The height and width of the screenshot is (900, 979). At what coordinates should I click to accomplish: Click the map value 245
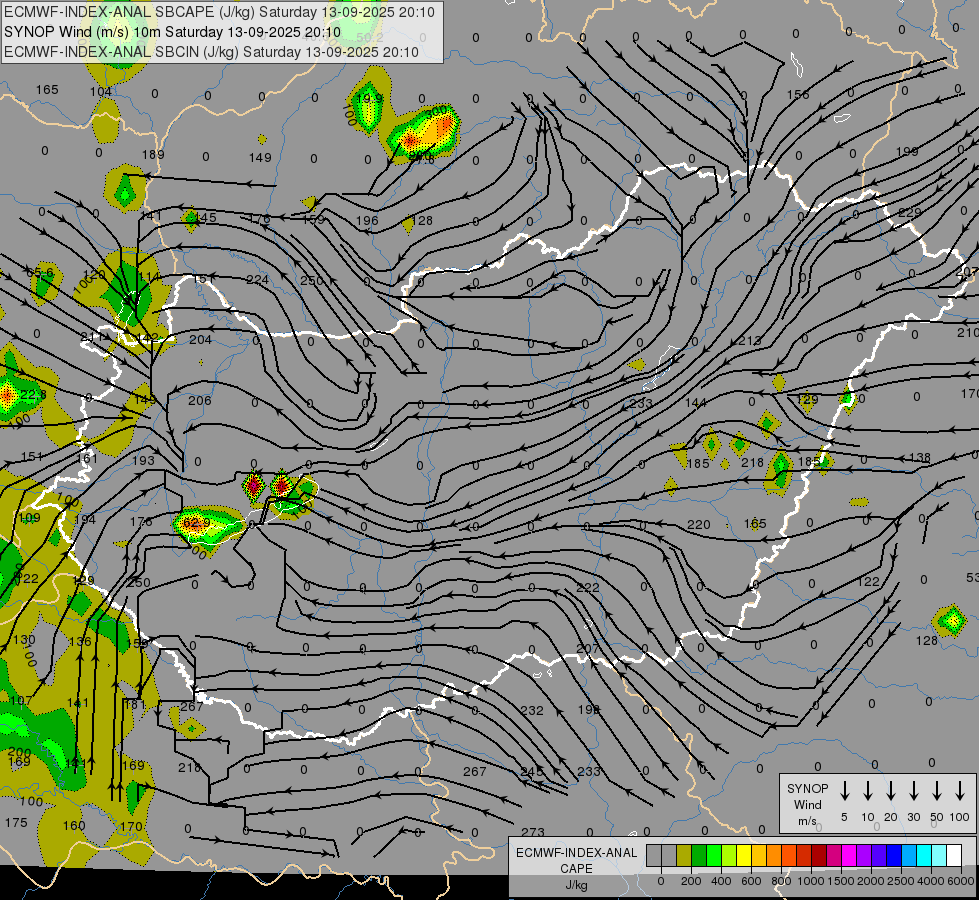pos(532,771)
